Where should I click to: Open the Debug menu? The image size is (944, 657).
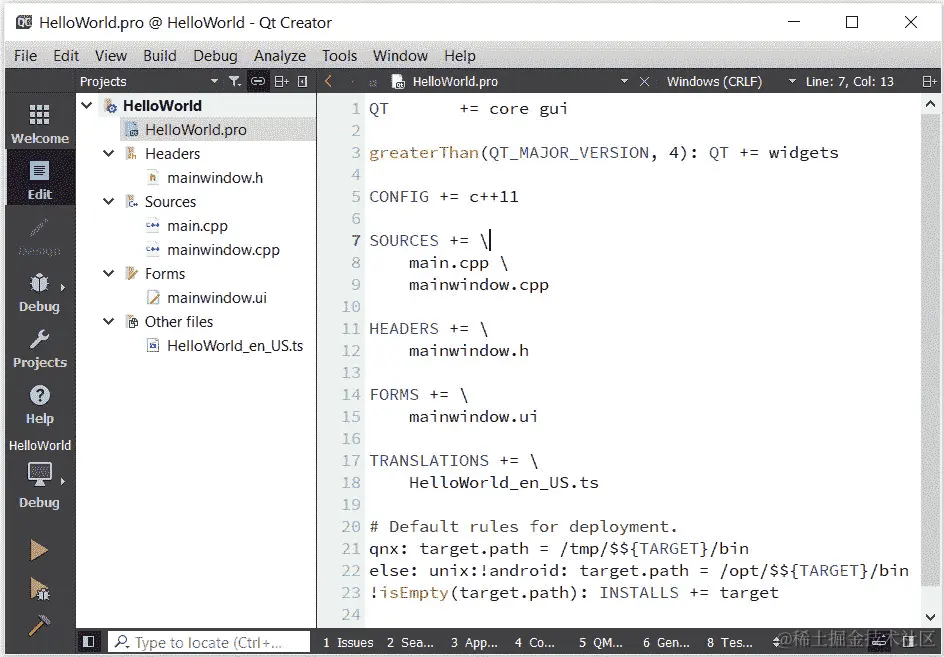tap(215, 56)
